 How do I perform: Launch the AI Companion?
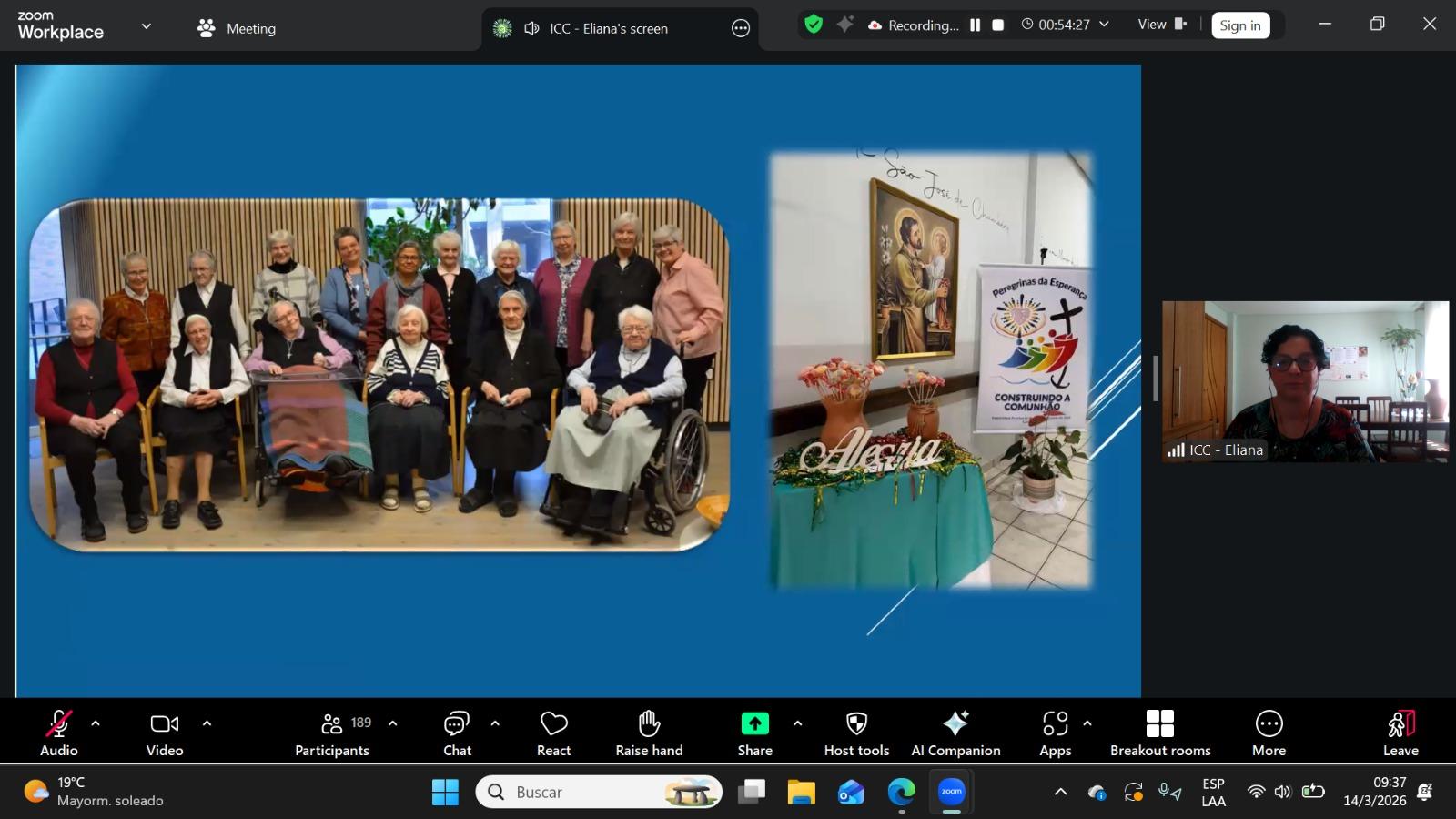click(x=955, y=733)
